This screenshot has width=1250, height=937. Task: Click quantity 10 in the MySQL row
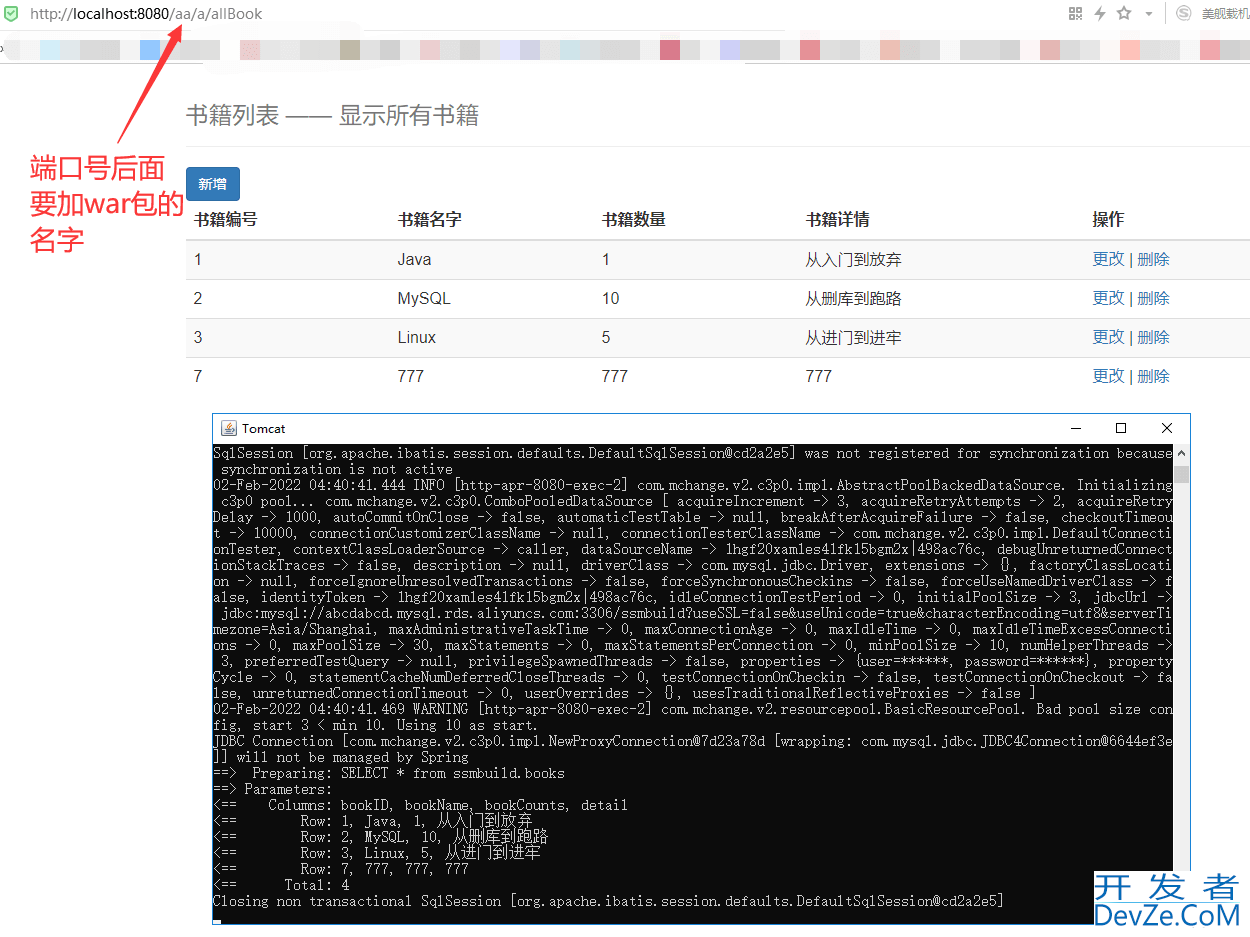coord(611,298)
